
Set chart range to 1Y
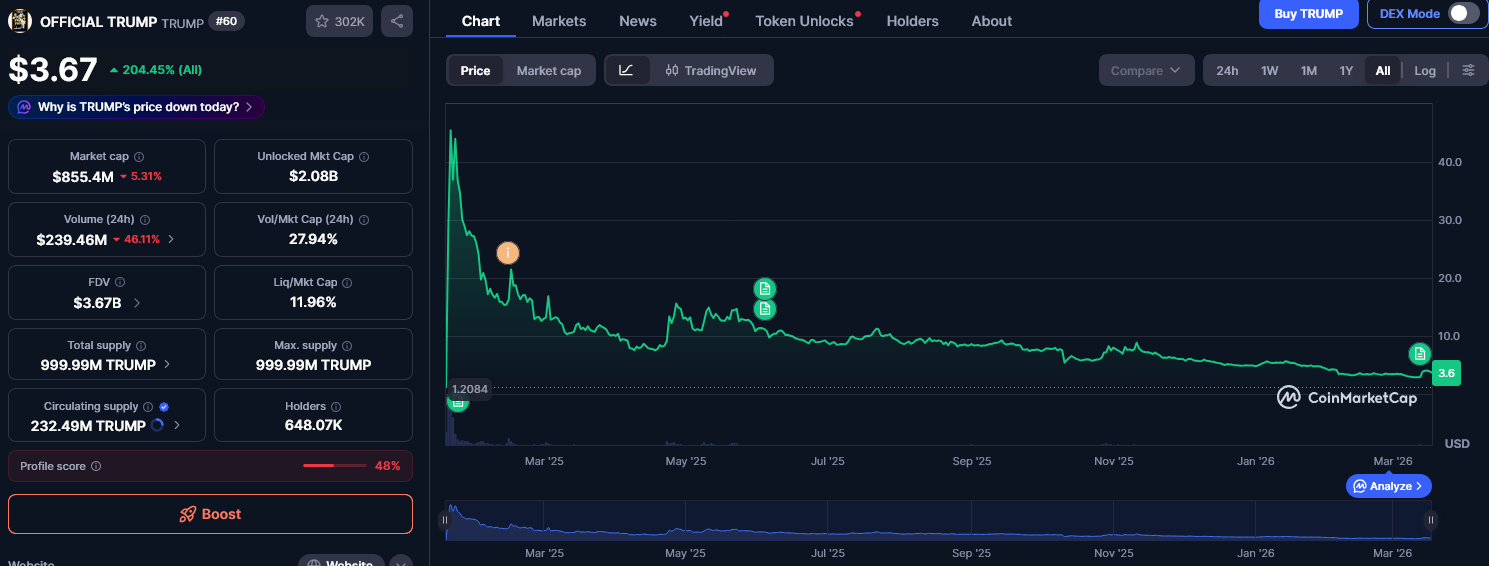1346,70
